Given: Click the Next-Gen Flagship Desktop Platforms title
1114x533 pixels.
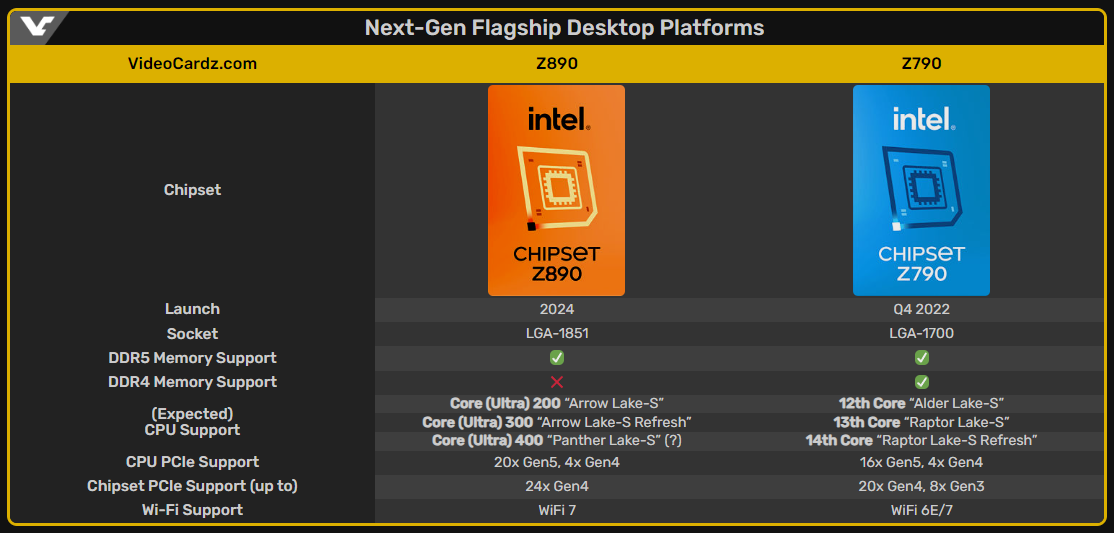Looking at the screenshot, I should tap(564, 28).
